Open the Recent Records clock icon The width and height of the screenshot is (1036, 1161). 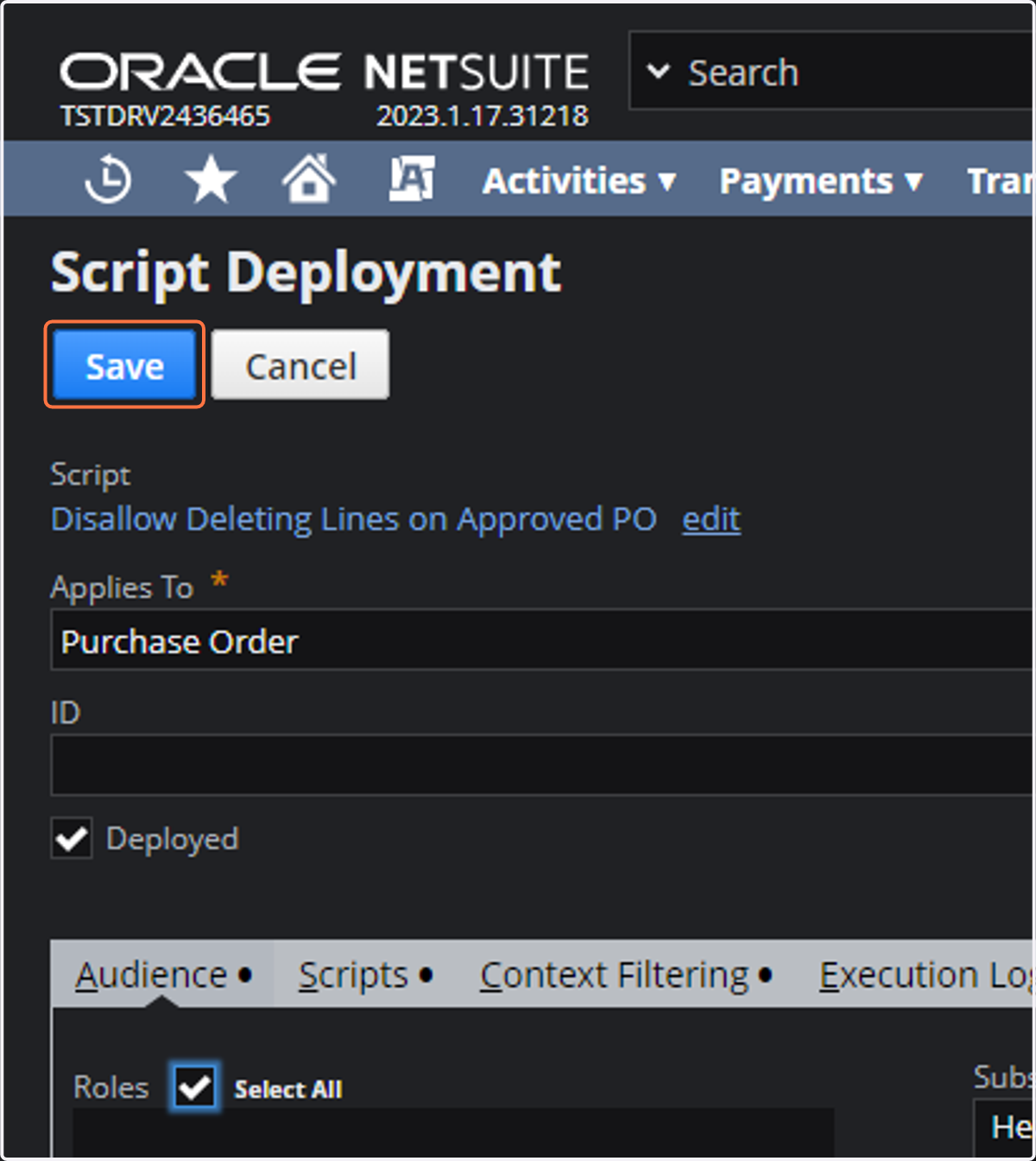pyautogui.click(x=109, y=180)
